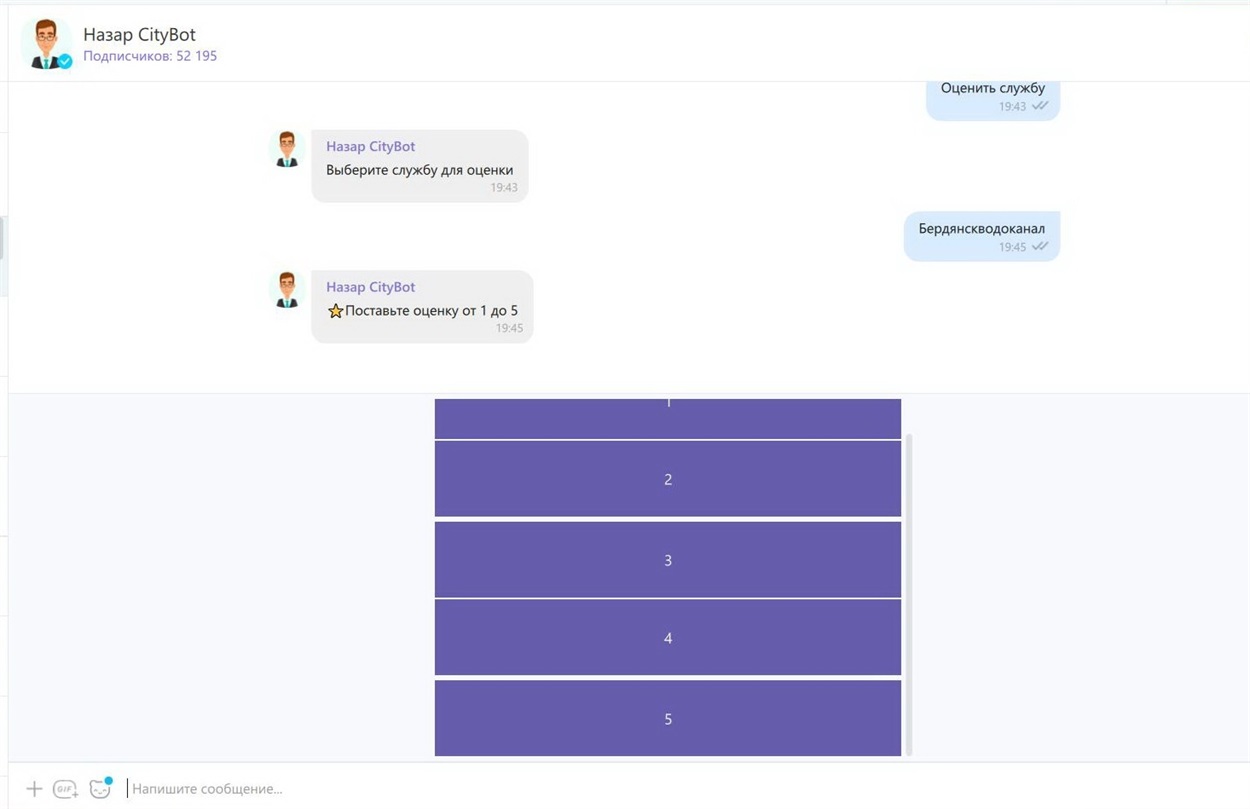Click bot avatar beside 'Выберите службу для оценки'
The image size is (1250, 809).
click(287, 149)
